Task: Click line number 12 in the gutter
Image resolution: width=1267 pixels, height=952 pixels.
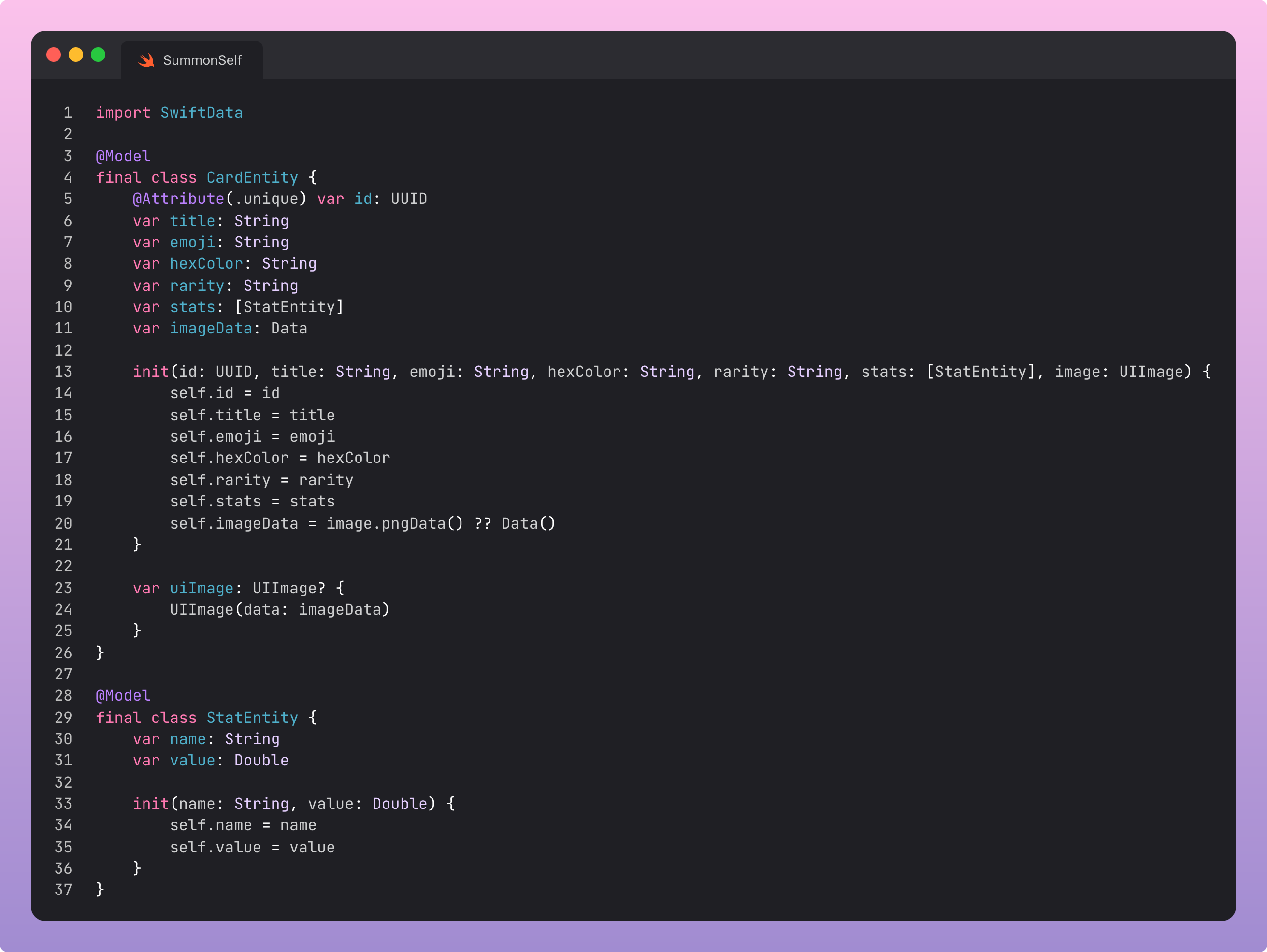Action: [63, 350]
